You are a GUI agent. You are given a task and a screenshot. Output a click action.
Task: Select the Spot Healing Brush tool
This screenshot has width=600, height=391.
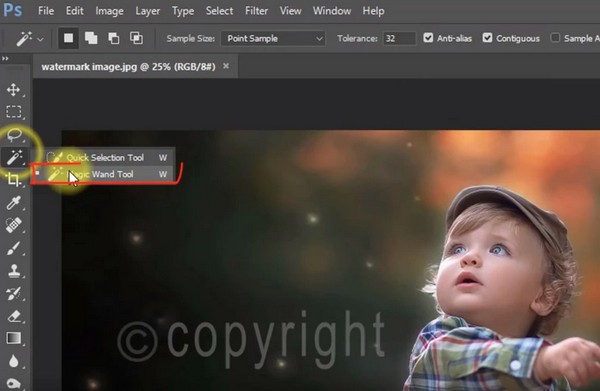tap(14, 225)
